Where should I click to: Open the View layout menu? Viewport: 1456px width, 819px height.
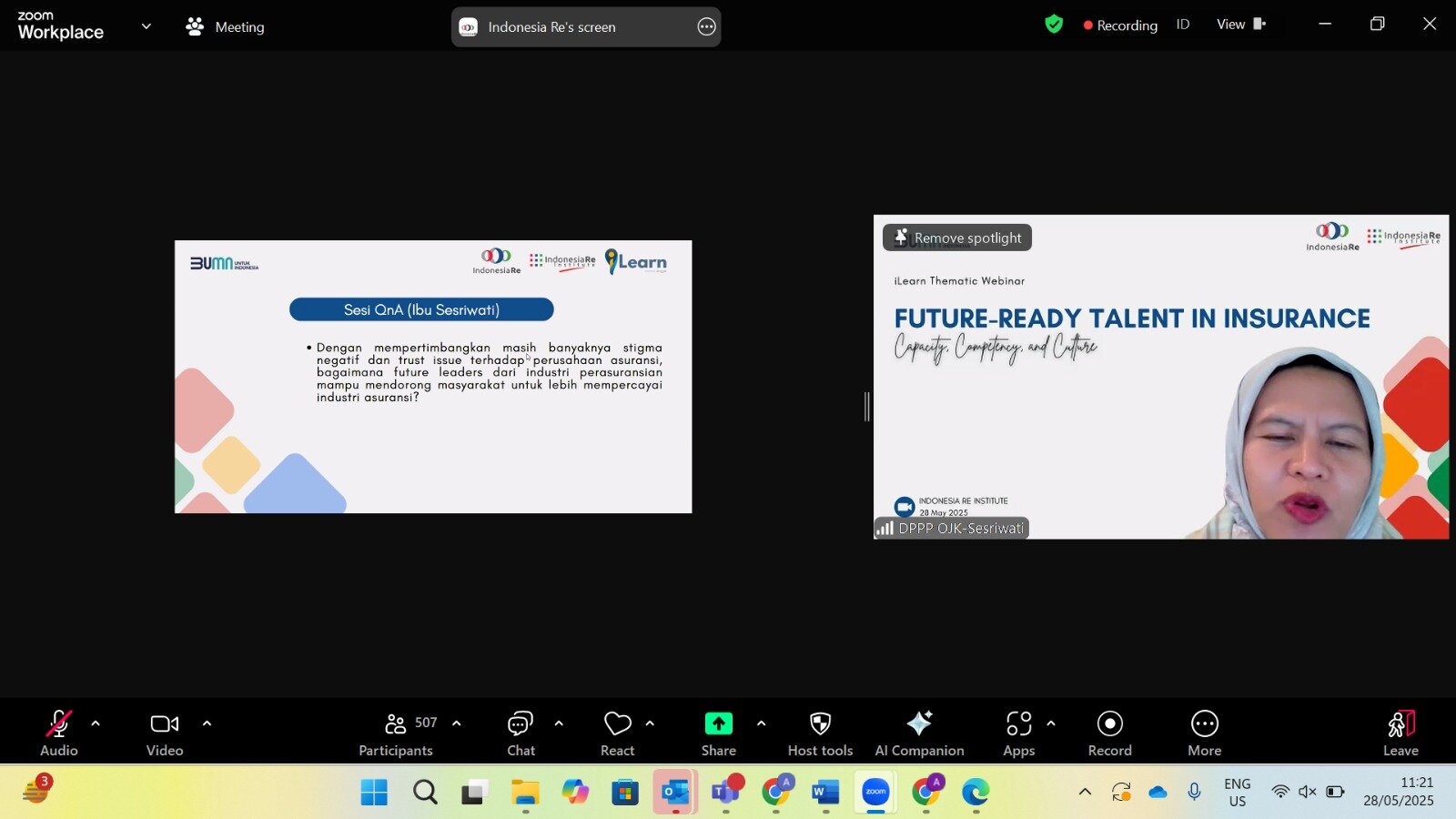pos(1241,25)
